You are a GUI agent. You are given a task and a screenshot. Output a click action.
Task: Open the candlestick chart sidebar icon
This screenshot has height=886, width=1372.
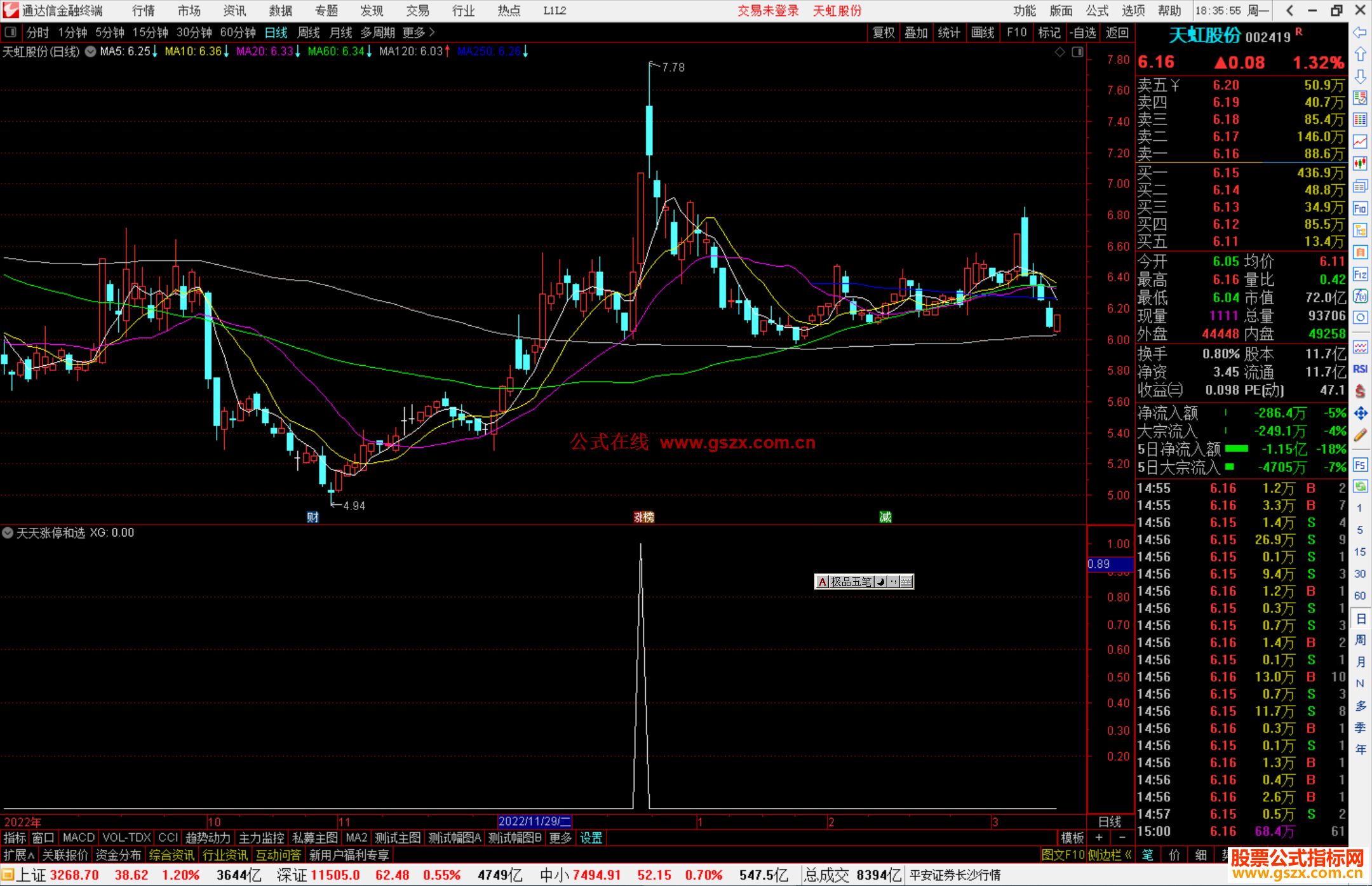coord(1360,164)
